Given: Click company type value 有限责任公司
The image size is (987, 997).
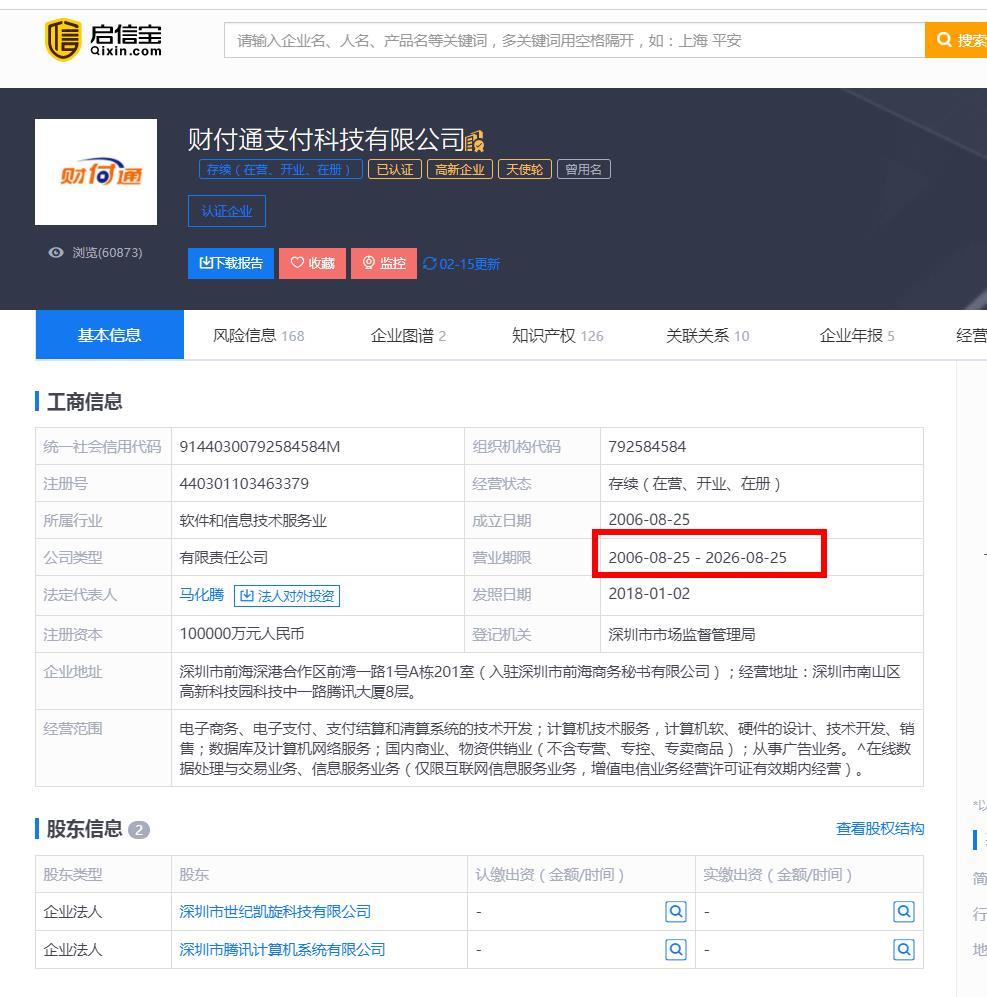Looking at the screenshot, I should 224,558.
